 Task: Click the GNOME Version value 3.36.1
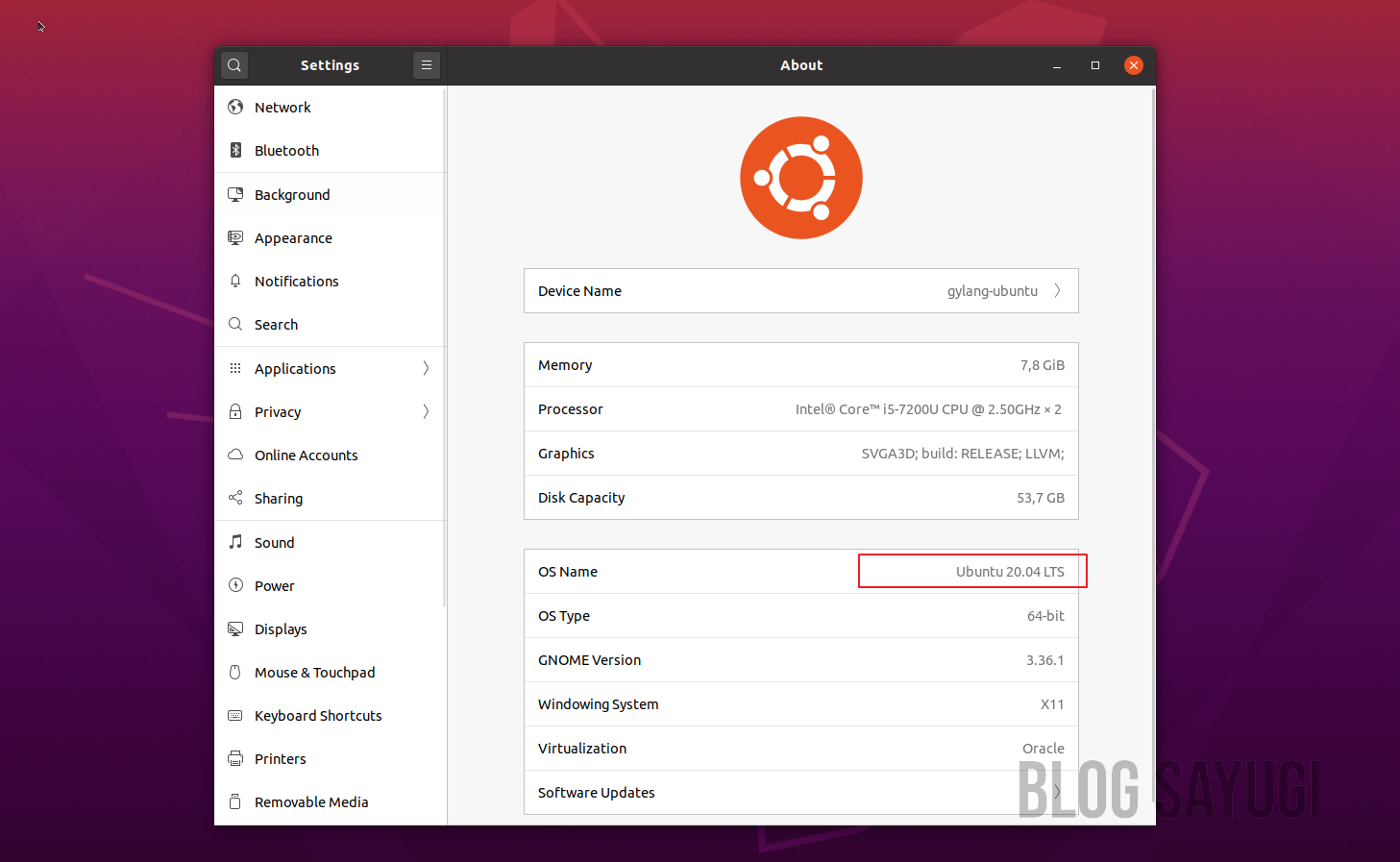click(x=1045, y=660)
